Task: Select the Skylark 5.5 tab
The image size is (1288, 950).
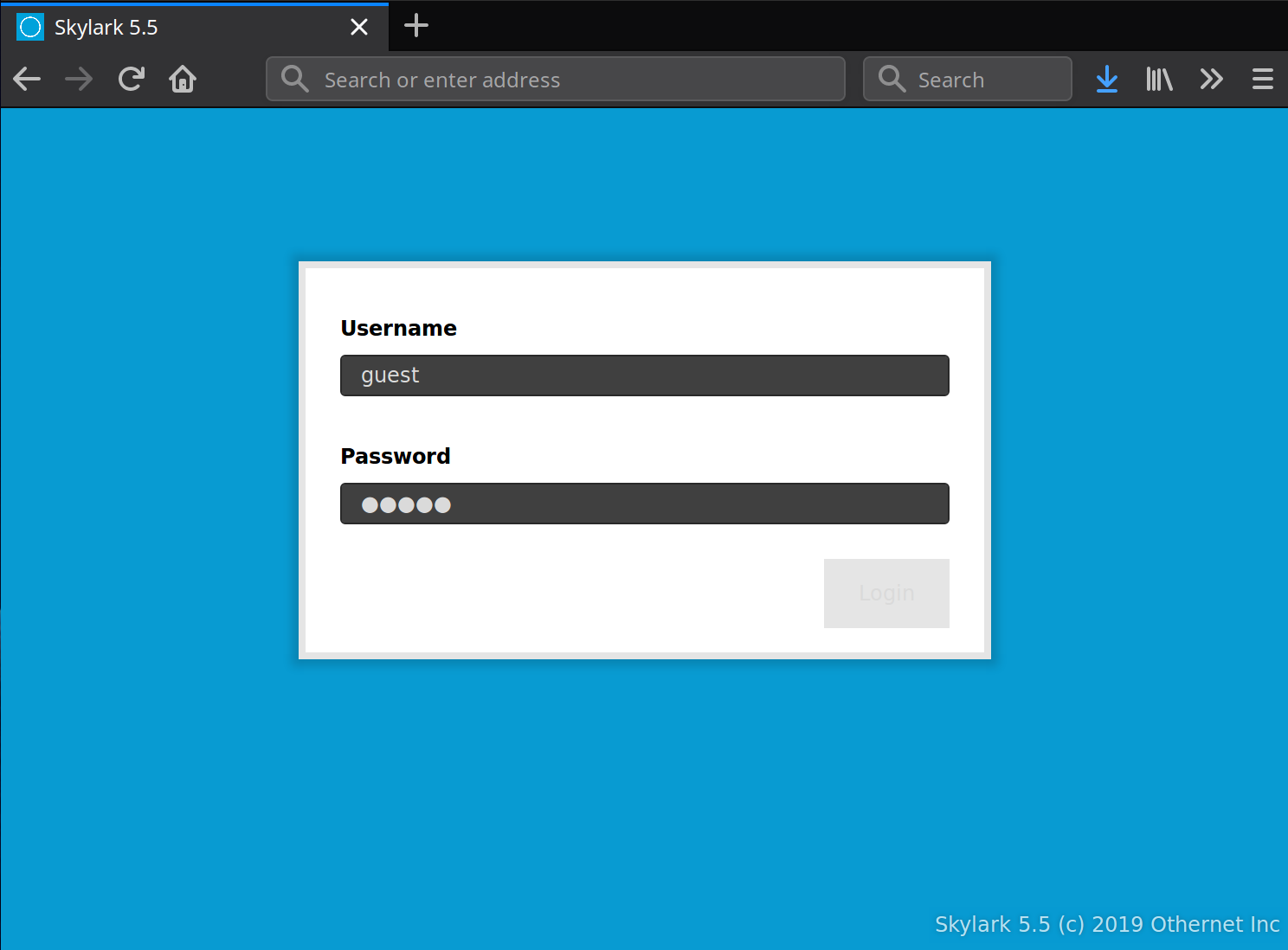Action: (x=195, y=27)
